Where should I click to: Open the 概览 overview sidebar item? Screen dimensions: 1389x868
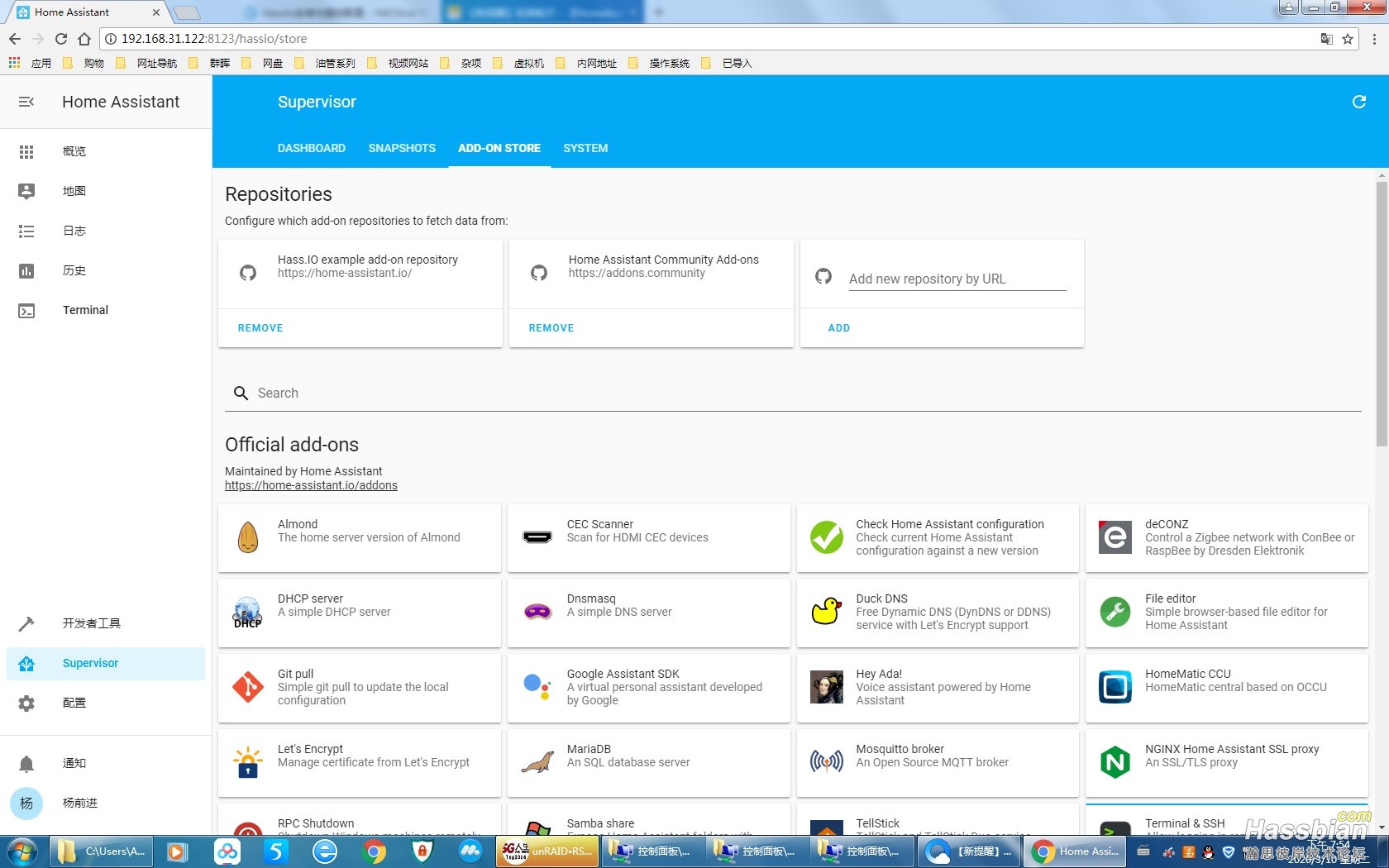(106, 151)
